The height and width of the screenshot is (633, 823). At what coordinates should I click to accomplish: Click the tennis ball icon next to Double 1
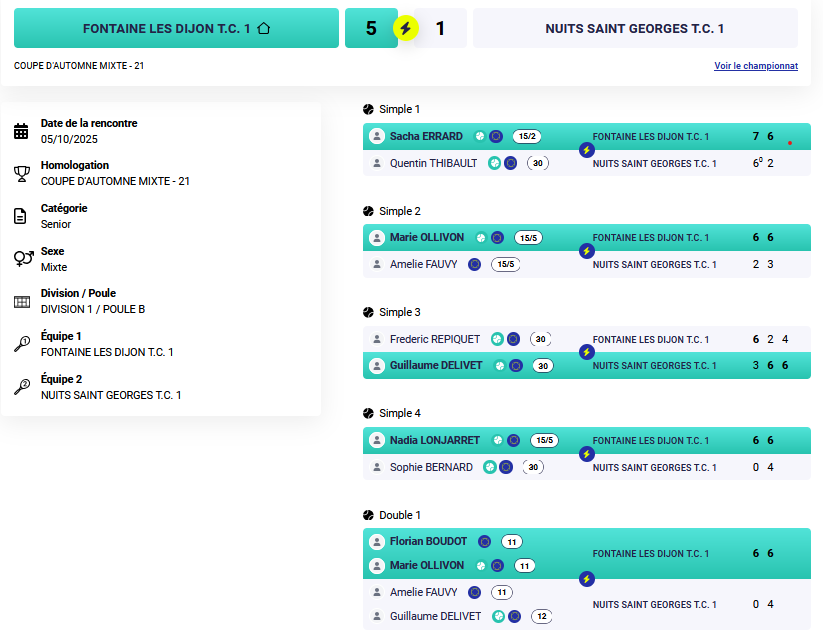pyautogui.click(x=368, y=515)
